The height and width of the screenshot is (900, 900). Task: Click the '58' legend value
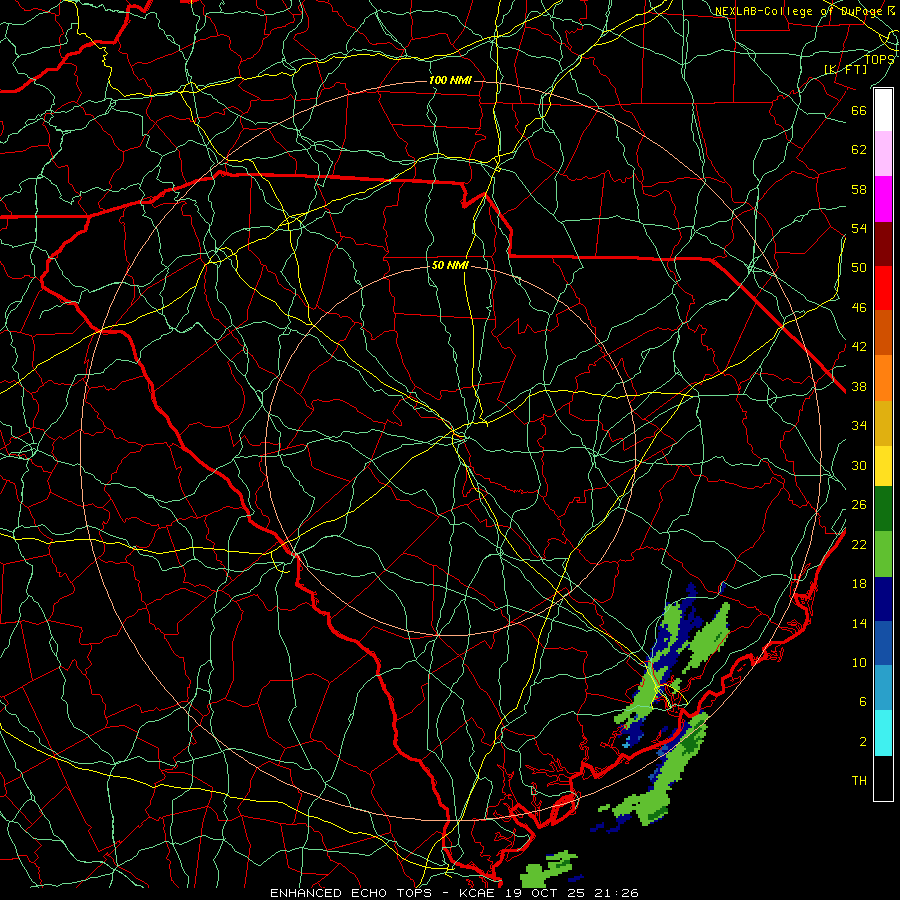click(859, 189)
